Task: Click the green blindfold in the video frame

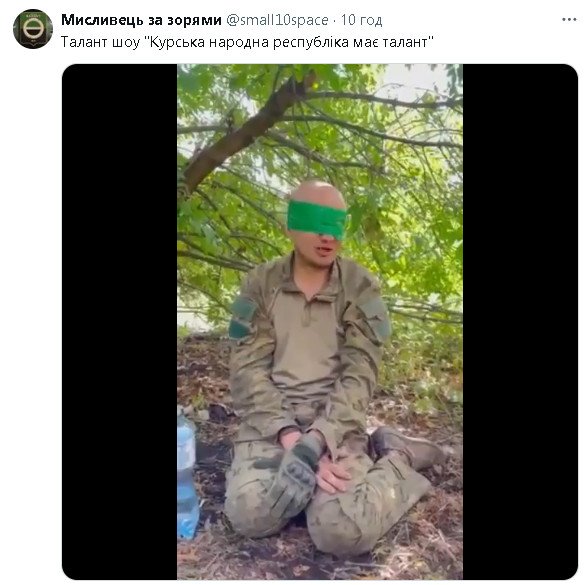Action: [317, 220]
